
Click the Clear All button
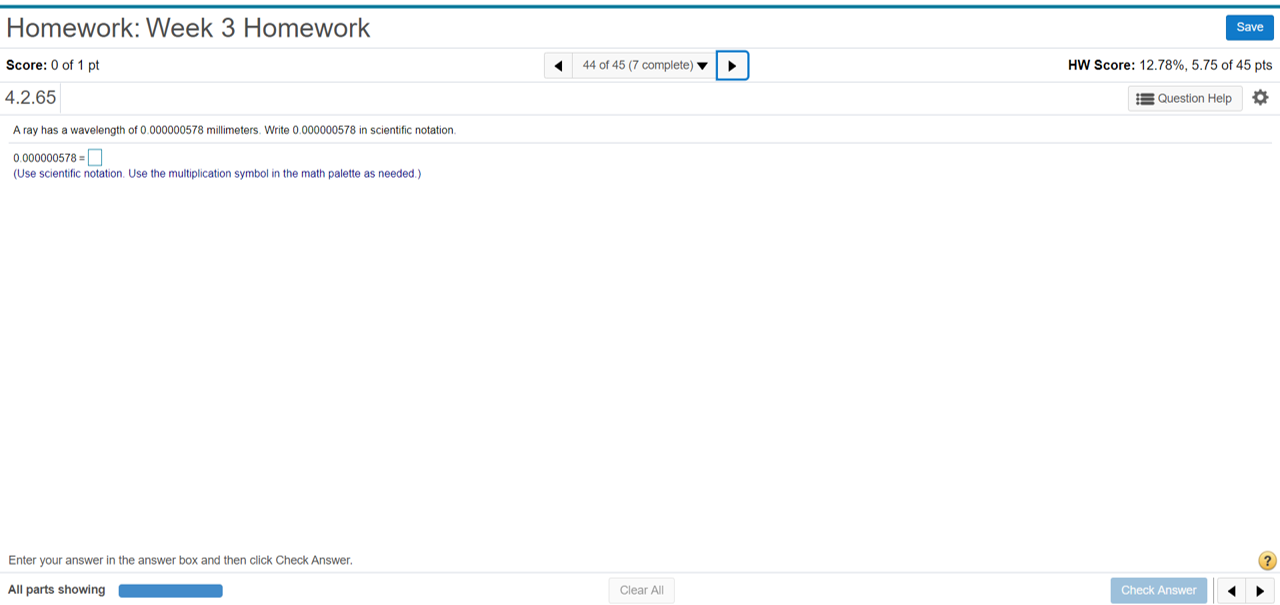(x=641, y=590)
